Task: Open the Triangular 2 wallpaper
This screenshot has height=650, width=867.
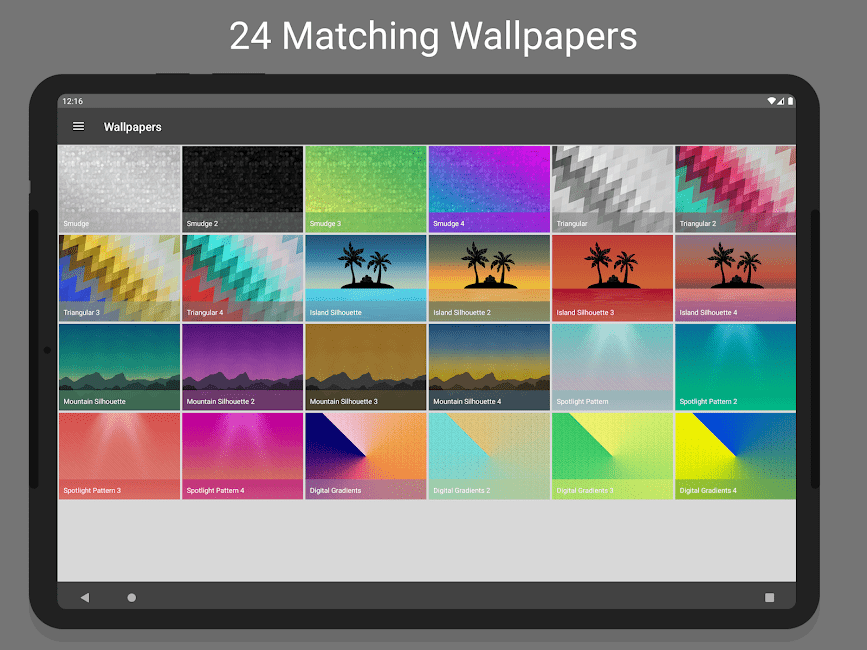Action: pyautogui.click(x=735, y=189)
